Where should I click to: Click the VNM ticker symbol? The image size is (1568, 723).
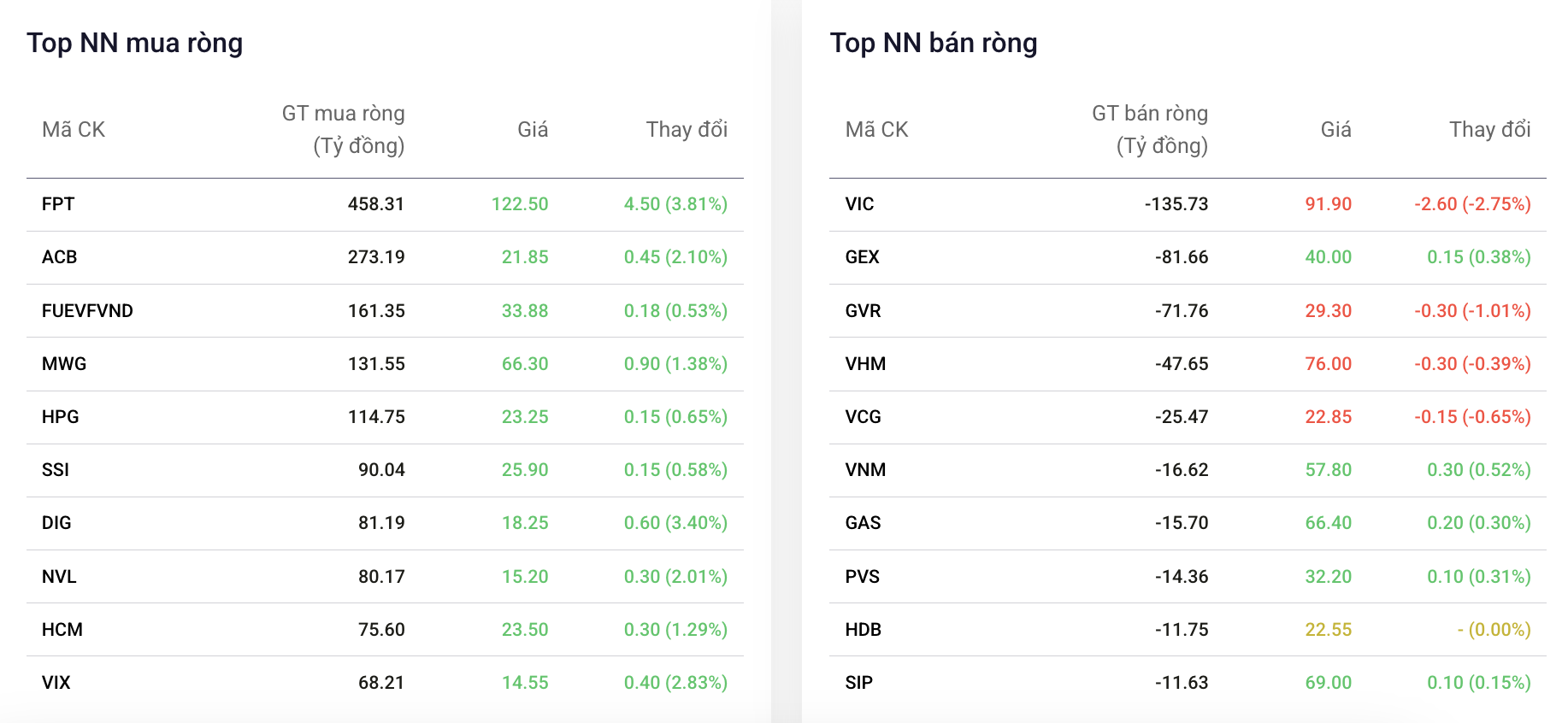coord(865,470)
